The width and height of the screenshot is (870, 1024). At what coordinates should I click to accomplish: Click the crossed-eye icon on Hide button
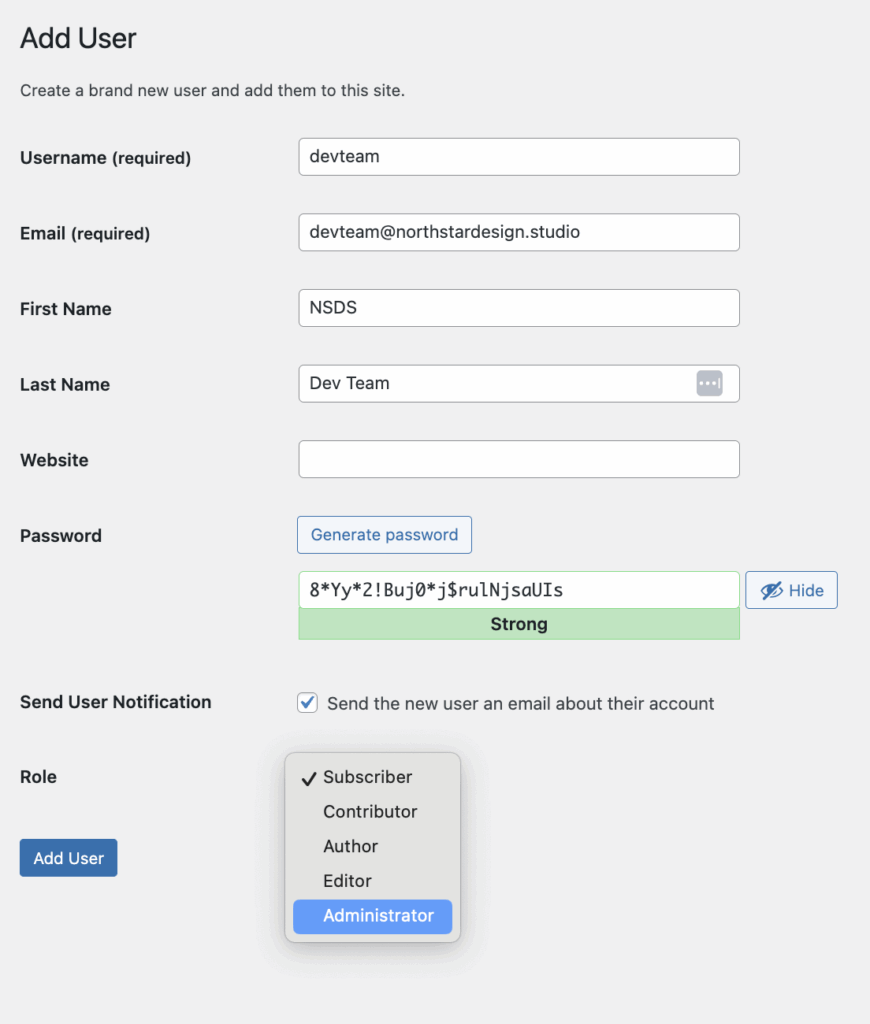click(x=771, y=590)
